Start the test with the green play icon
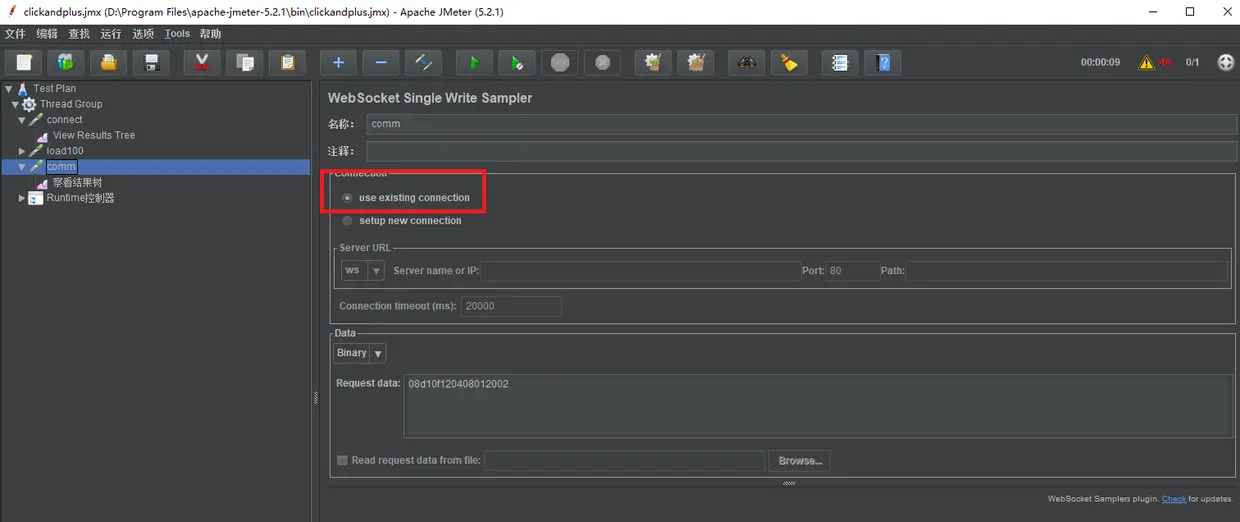Screen dimensions: 1240x522 (474, 62)
